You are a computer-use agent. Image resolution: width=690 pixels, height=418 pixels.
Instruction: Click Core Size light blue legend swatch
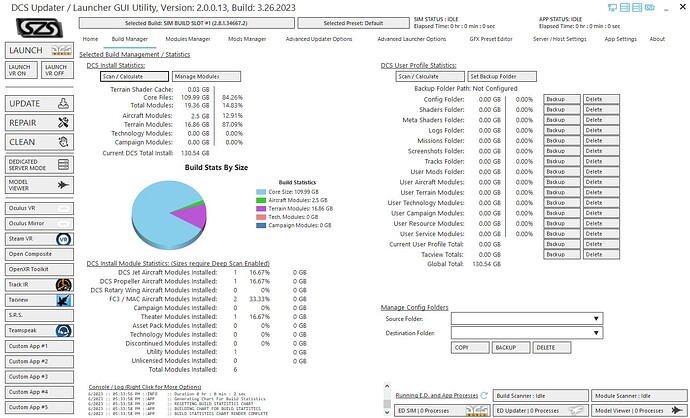(261, 192)
